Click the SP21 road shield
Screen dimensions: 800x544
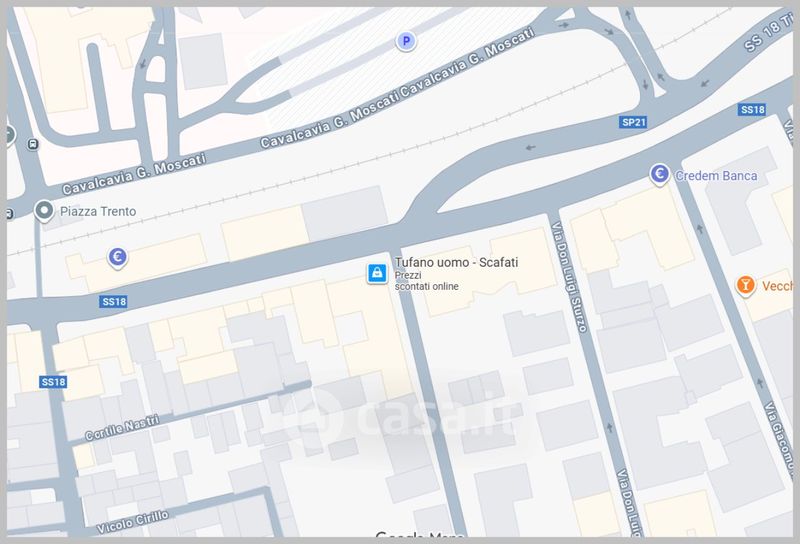coord(635,122)
